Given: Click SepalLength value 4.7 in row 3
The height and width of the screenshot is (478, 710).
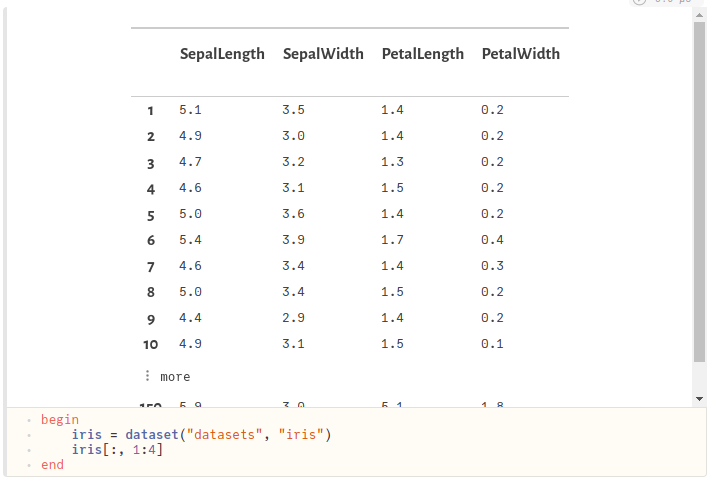Looking at the screenshot, I should point(190,162).
